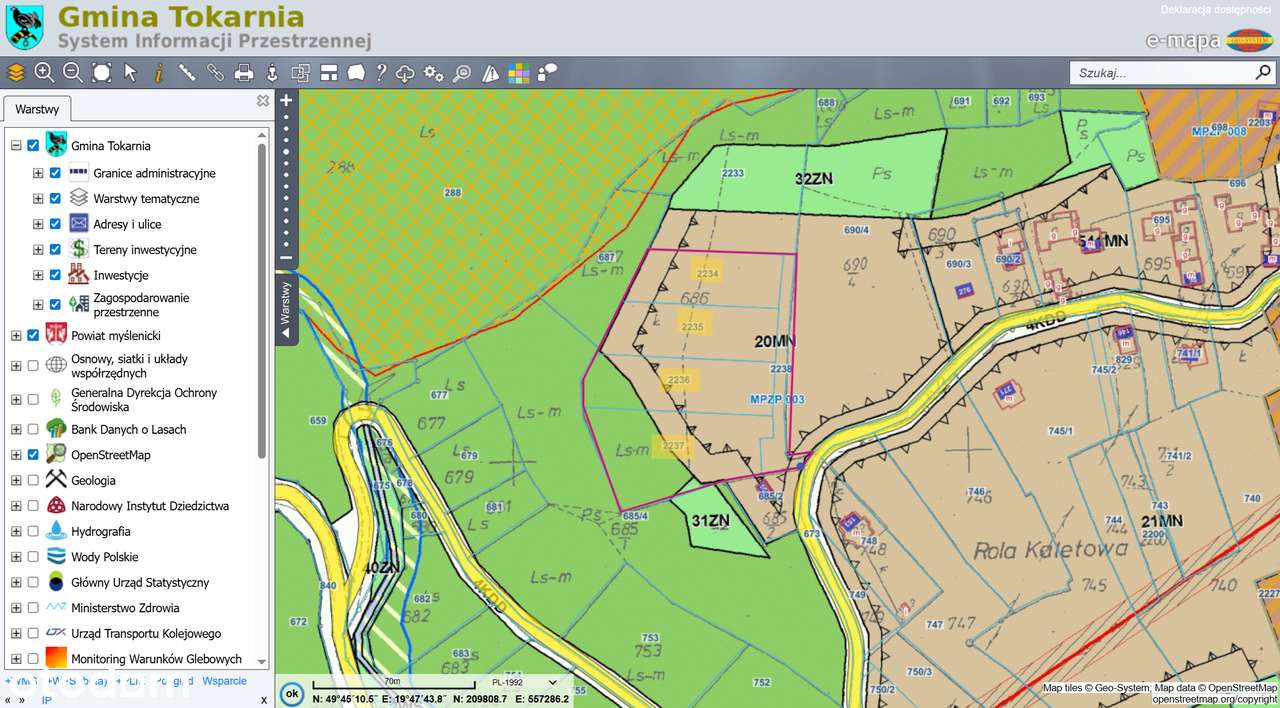This screenshot has width=1280, height=708.
Task: Toggle Zagospodarowanie przestrzenne checkbox
Action: tap(56, 304)
